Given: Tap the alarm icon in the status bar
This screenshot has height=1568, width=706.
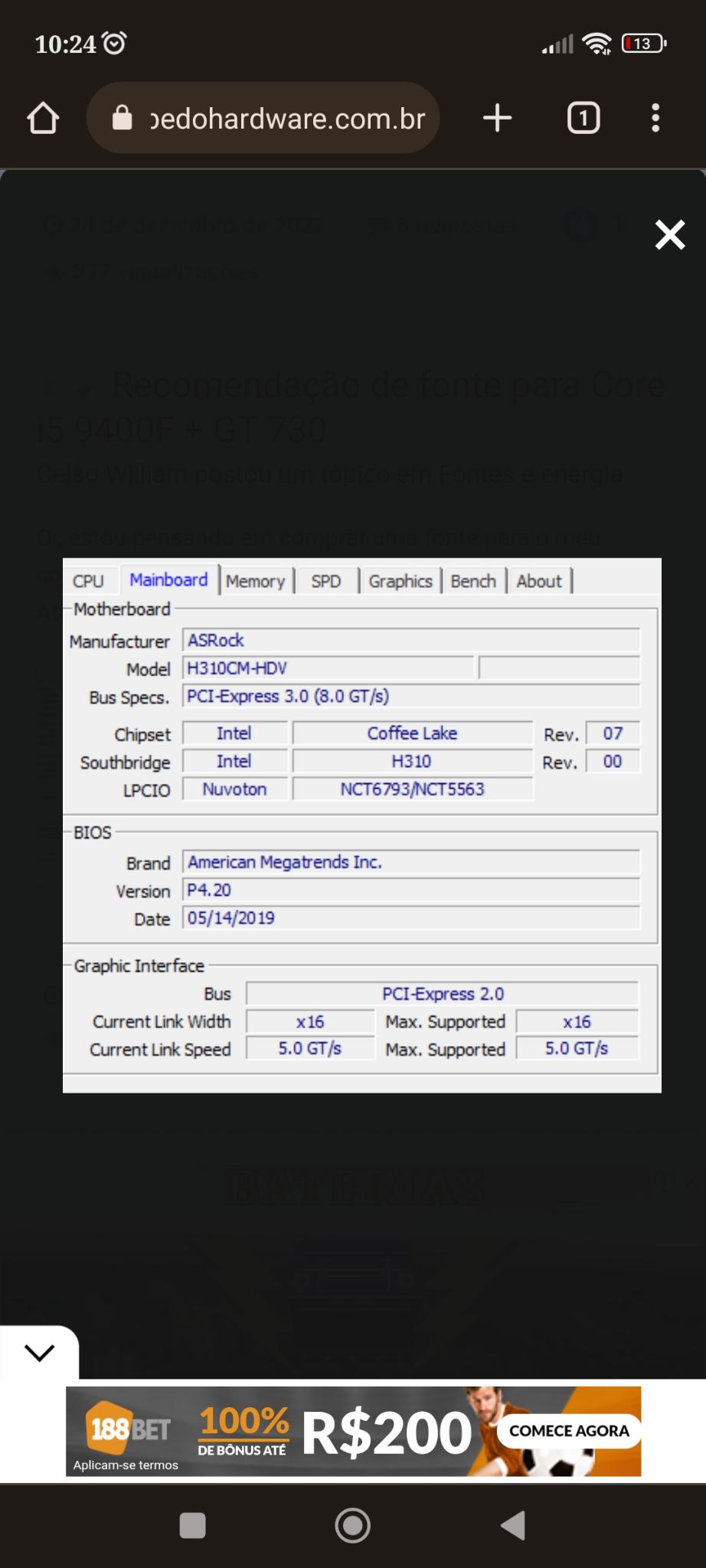Looking at the screenshot, I should pos(114,44).
